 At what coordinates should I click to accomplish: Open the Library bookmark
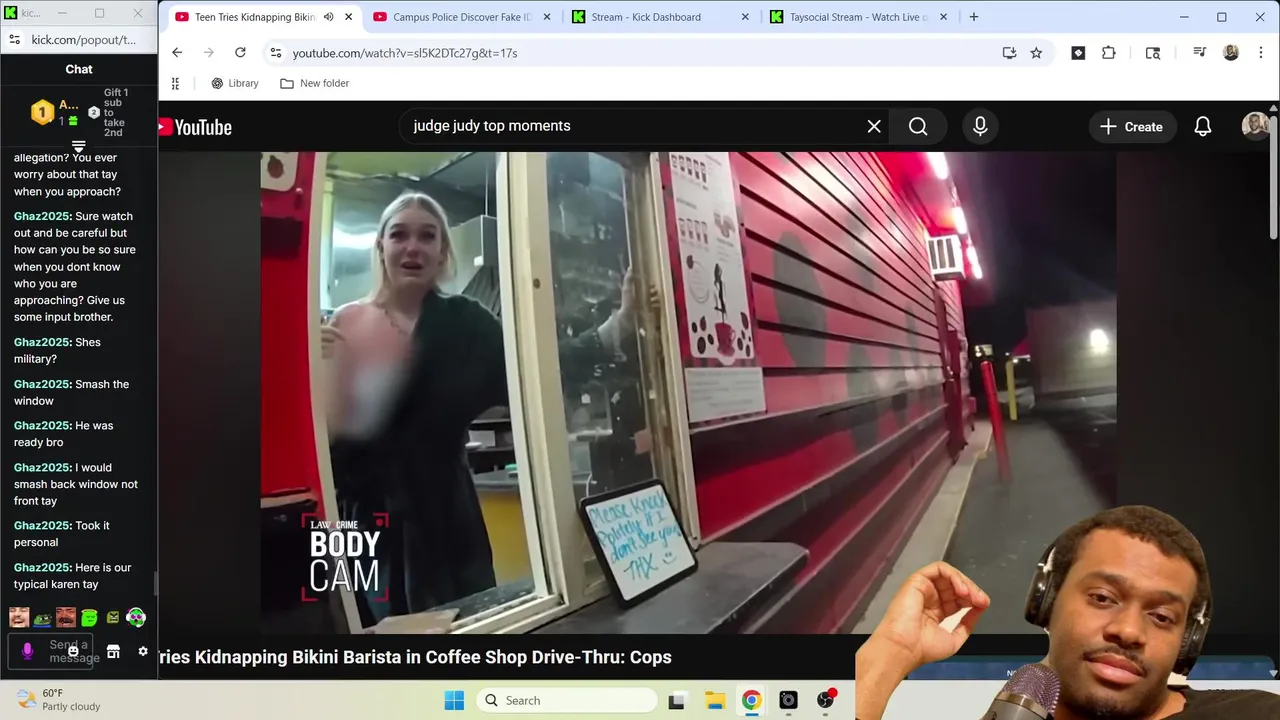pos(235,83)
